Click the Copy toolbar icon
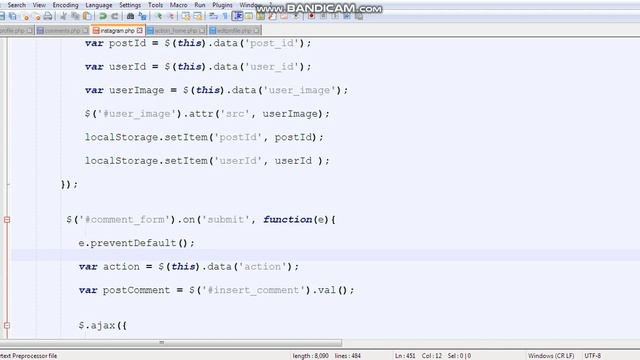 click(75, 16)
